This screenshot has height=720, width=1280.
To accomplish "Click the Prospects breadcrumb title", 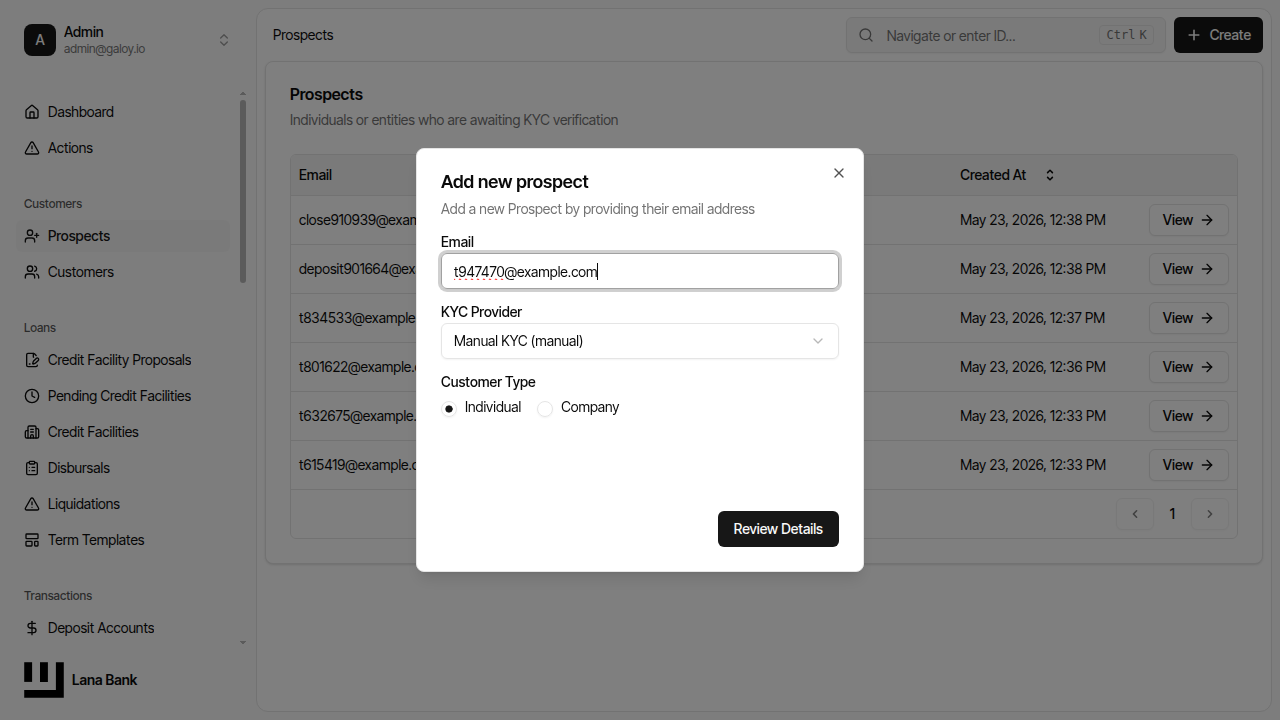I will click(x=303, y=35).
